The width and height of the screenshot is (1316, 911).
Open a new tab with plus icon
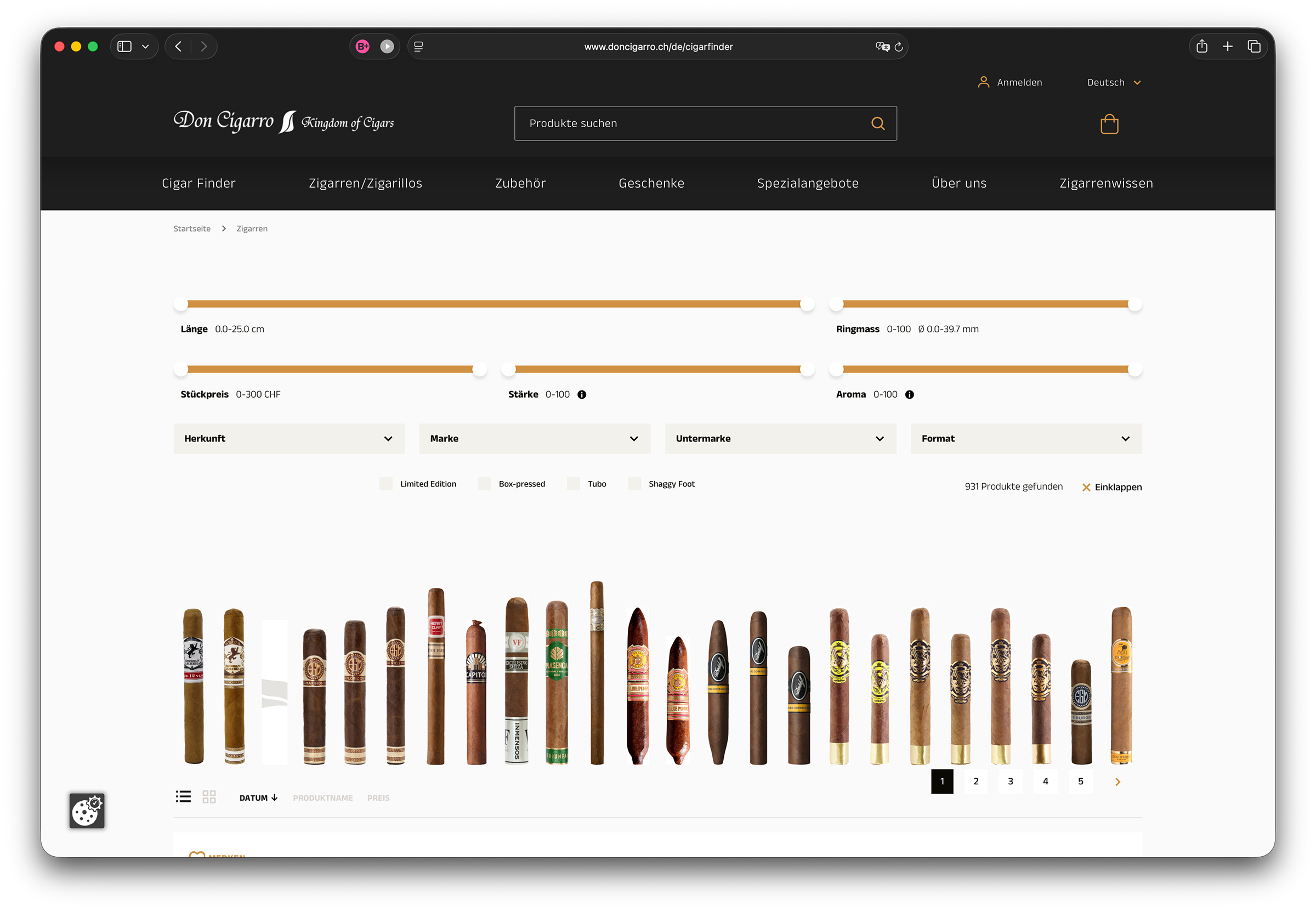[x=1228, y=46]
